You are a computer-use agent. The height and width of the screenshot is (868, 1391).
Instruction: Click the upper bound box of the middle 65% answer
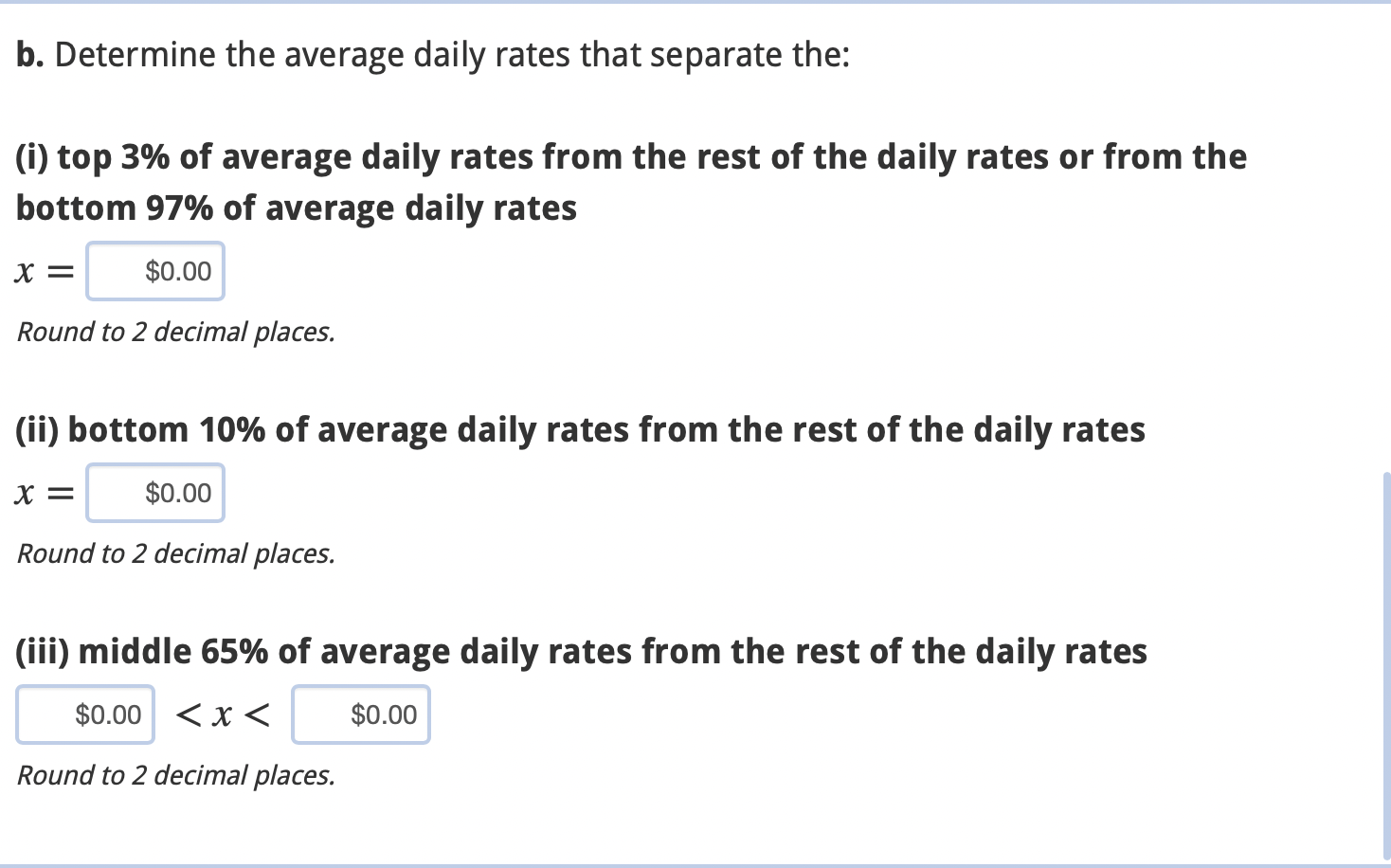(360, 714)
